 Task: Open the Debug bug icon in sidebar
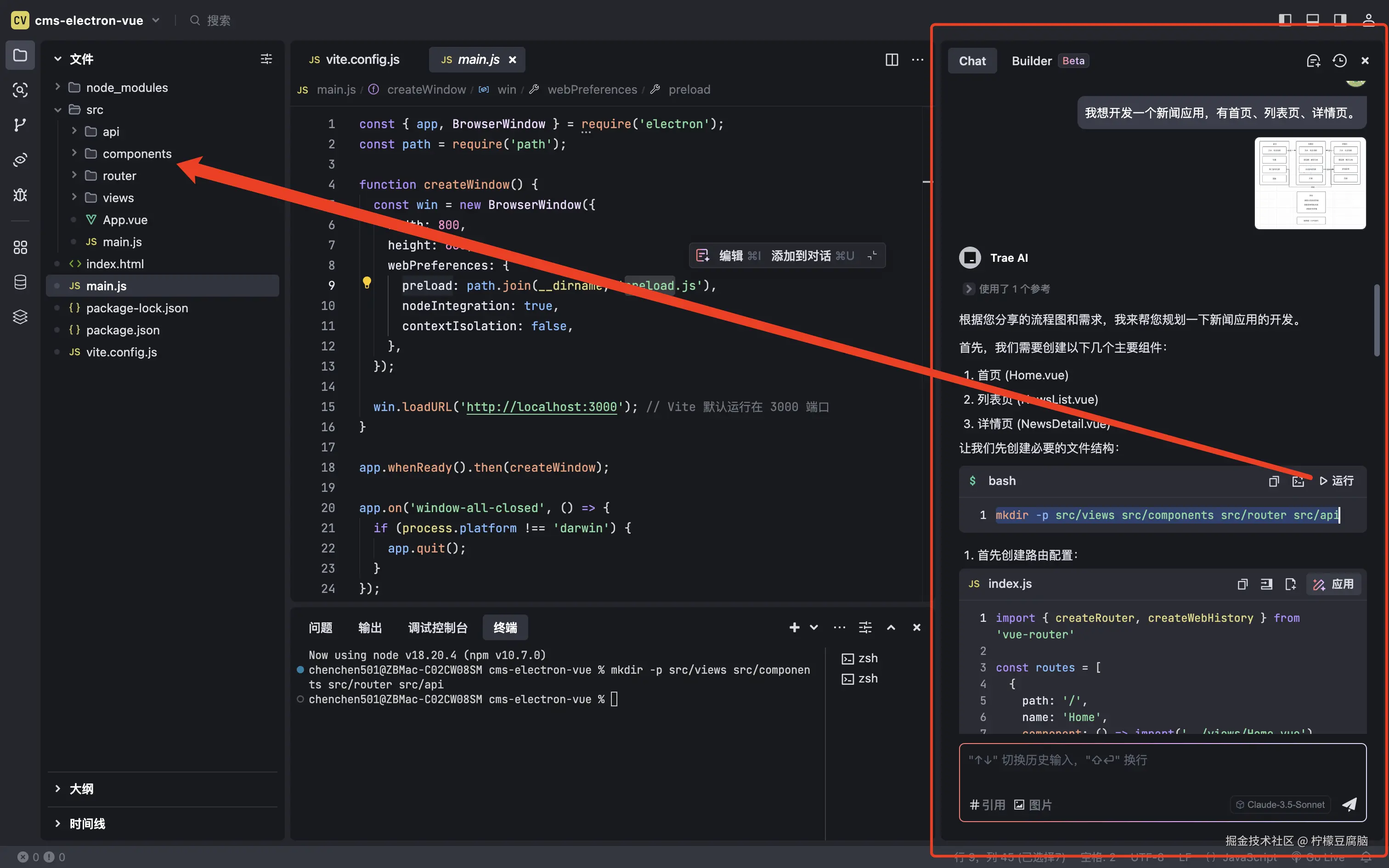pos(20,195)
